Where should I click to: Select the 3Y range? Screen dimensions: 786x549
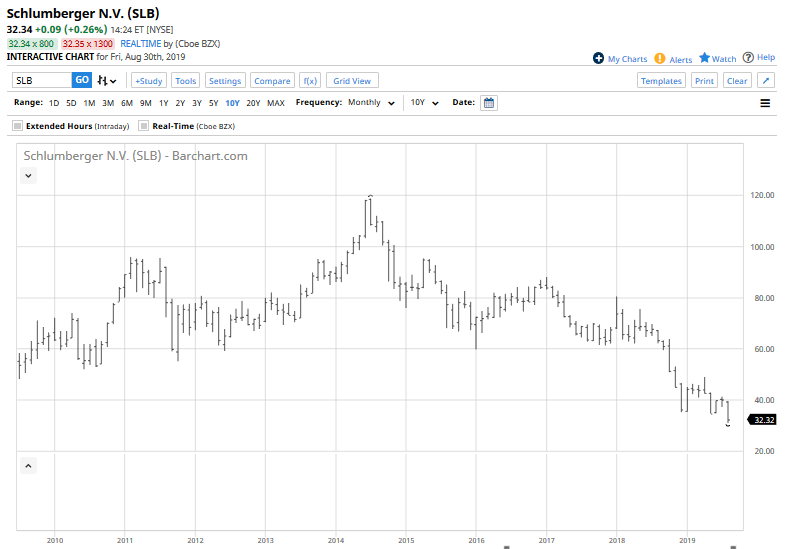pyautogui.click(x=197, y=103)
